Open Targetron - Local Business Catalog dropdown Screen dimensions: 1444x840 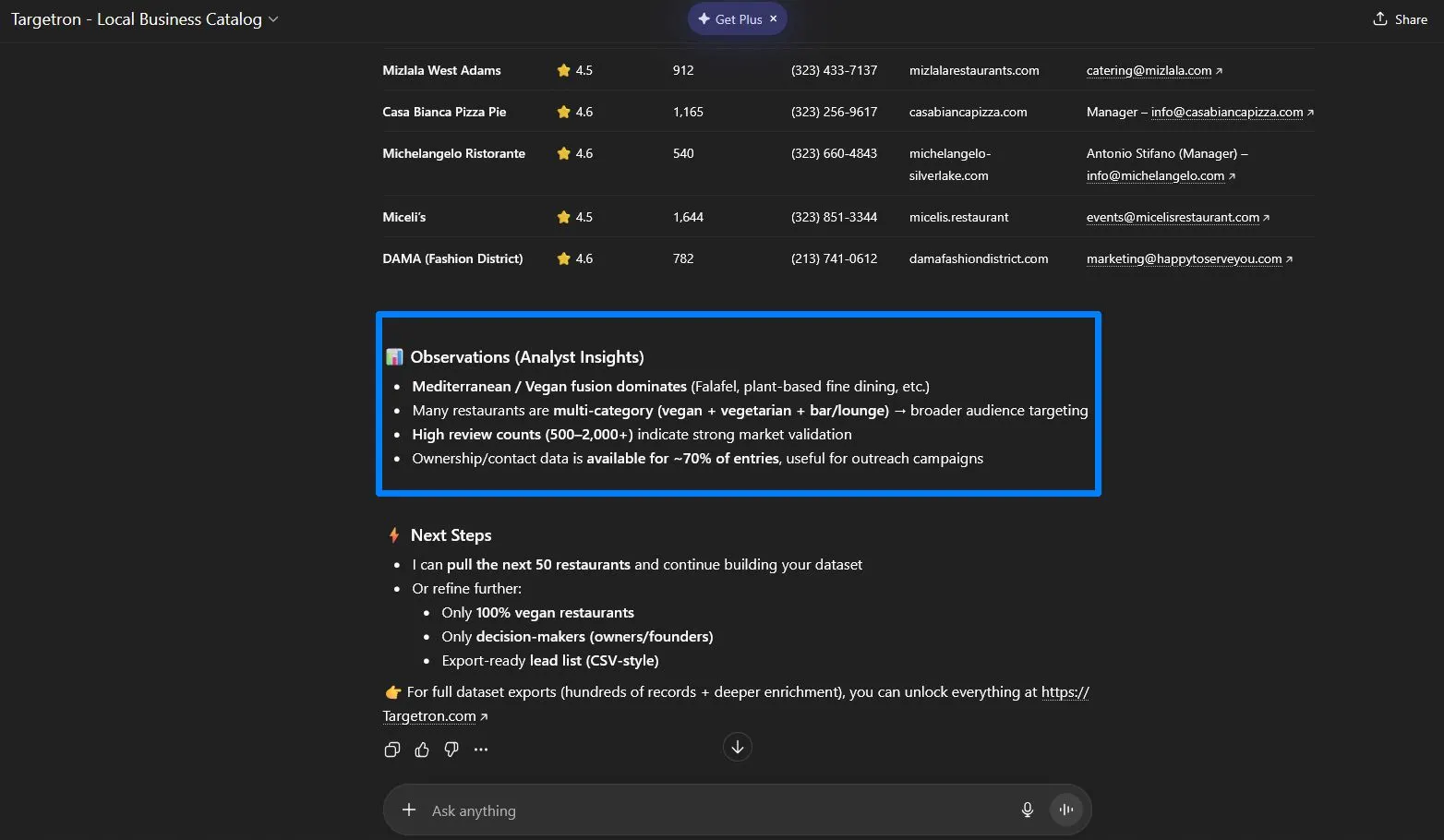144,19
